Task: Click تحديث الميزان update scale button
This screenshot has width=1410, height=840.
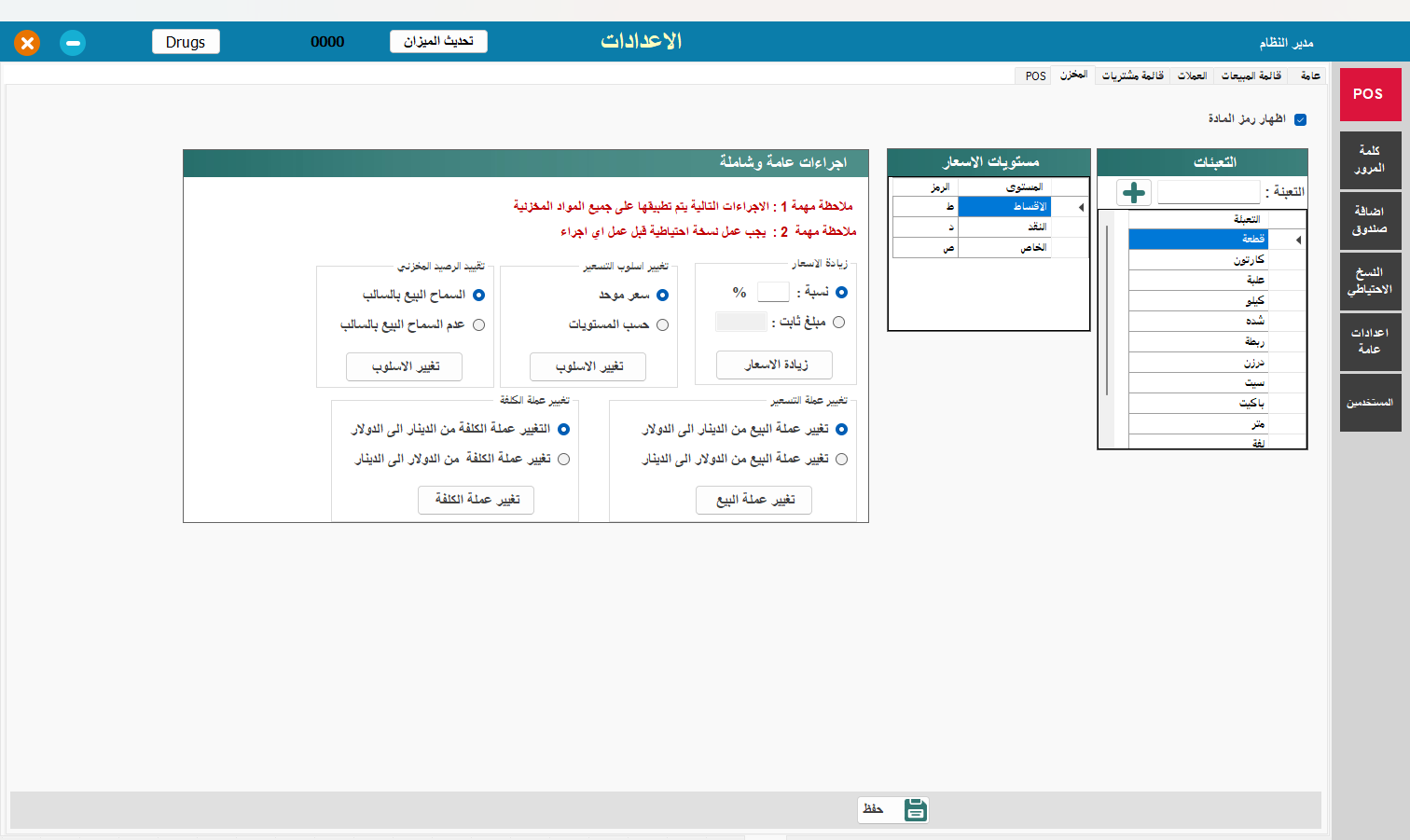Action: 438,41
